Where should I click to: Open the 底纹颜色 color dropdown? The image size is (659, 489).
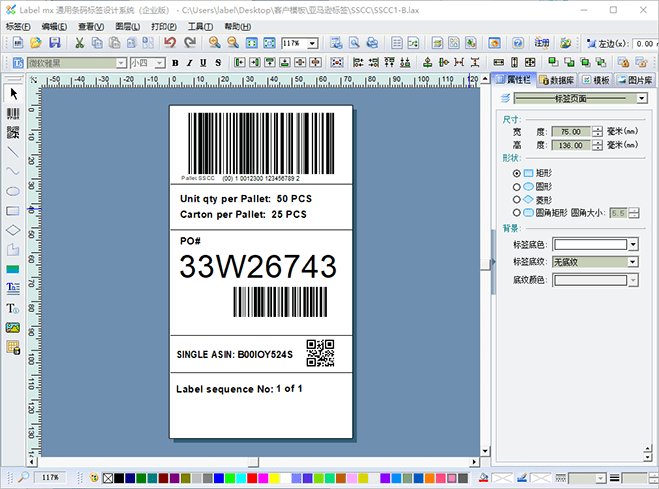point(633,280)
